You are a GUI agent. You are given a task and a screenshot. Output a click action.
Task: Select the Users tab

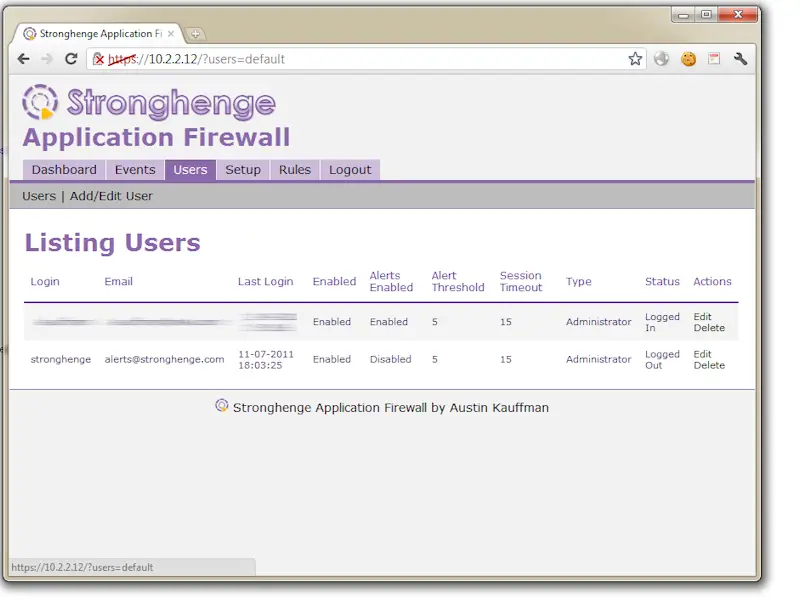point(190,170)
